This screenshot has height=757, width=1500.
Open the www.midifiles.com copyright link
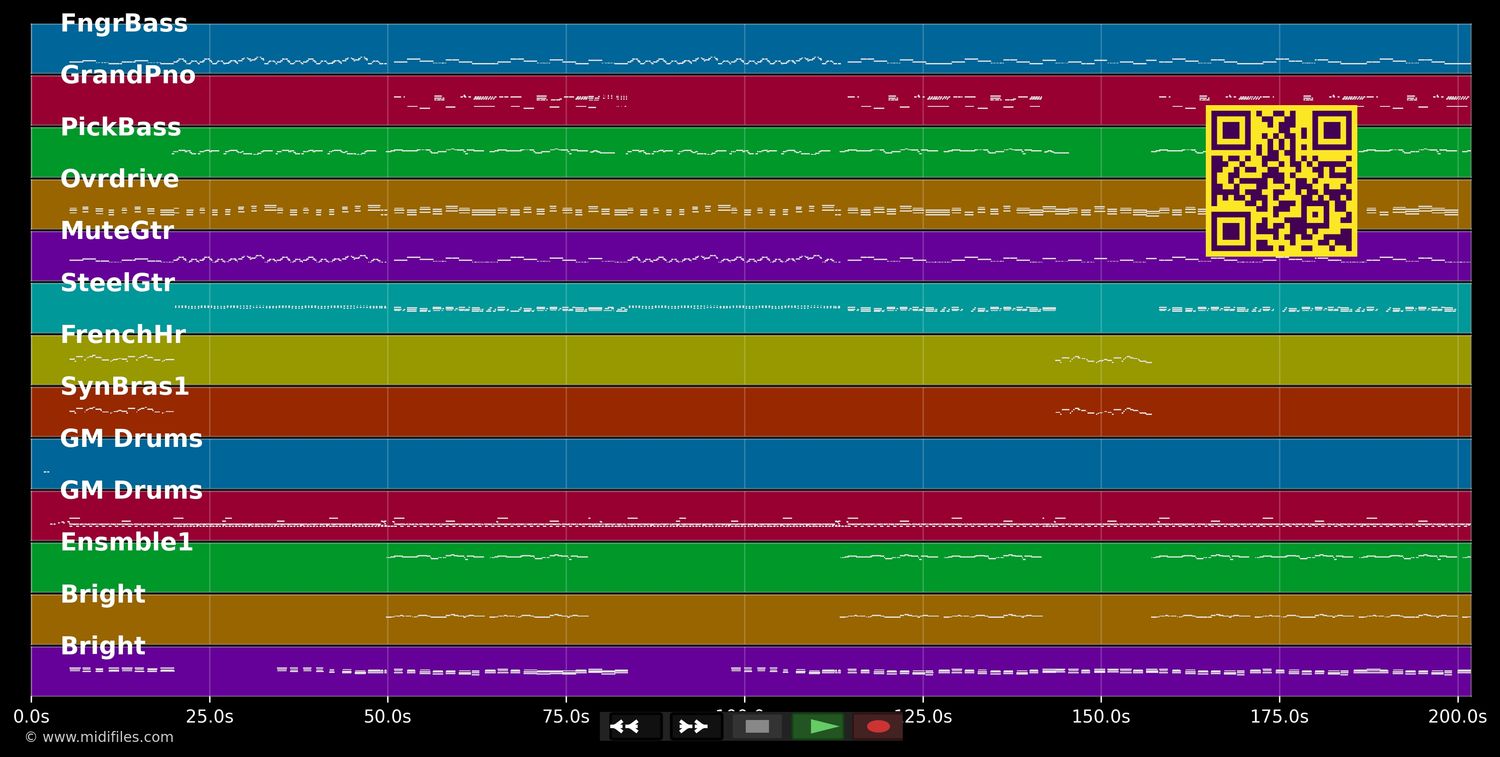(99, 737)
